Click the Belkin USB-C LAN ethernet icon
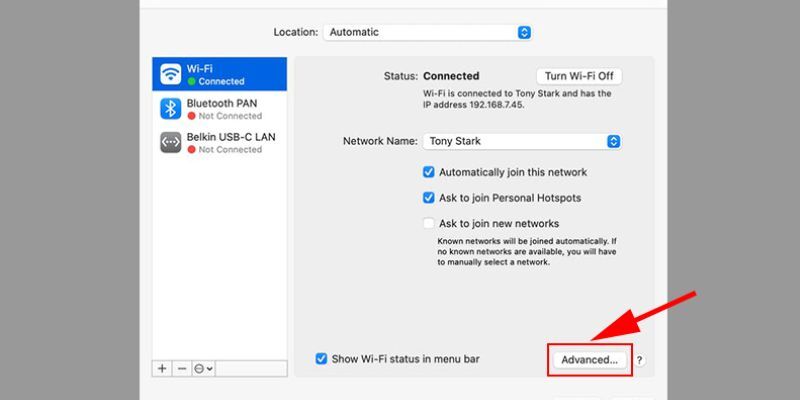The image size is (800, 400). pos(170,142)
